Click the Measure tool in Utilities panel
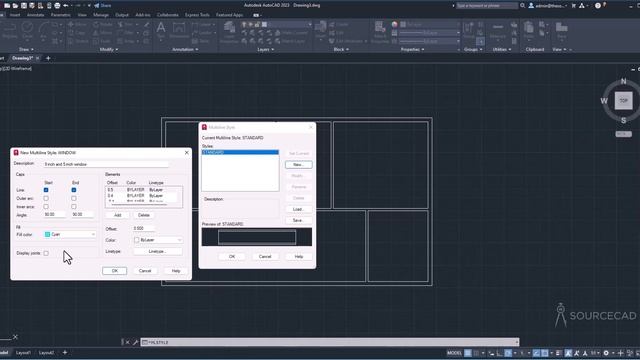The width and height of the screenshot is (640, 360). tap(498, 30)
